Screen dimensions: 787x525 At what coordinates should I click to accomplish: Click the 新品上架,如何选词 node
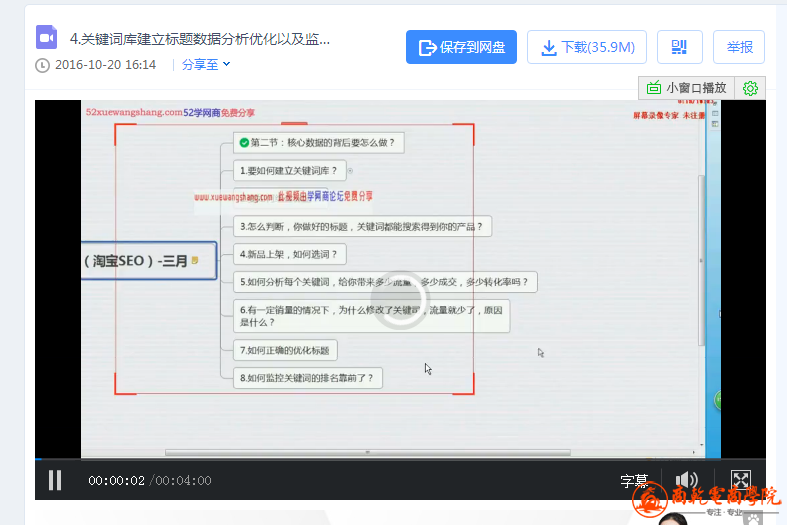click(x=292, y=254)
